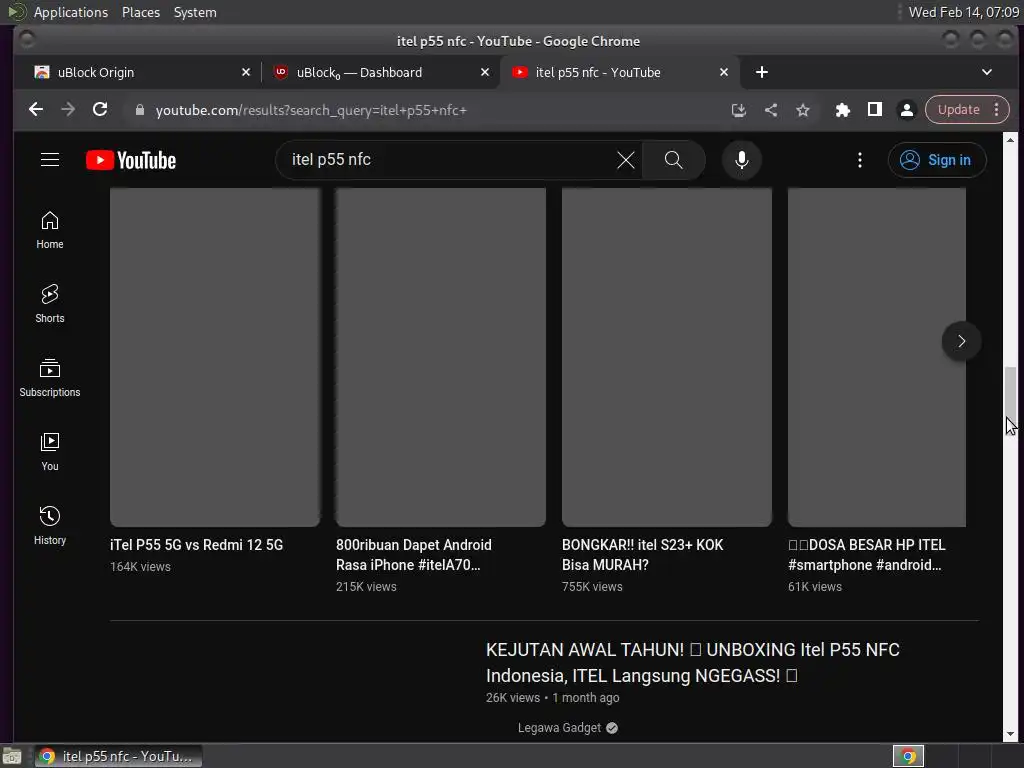Click the scrollbar up arrow
The height and width of the screenshot is (768, 1024).
1010,140
